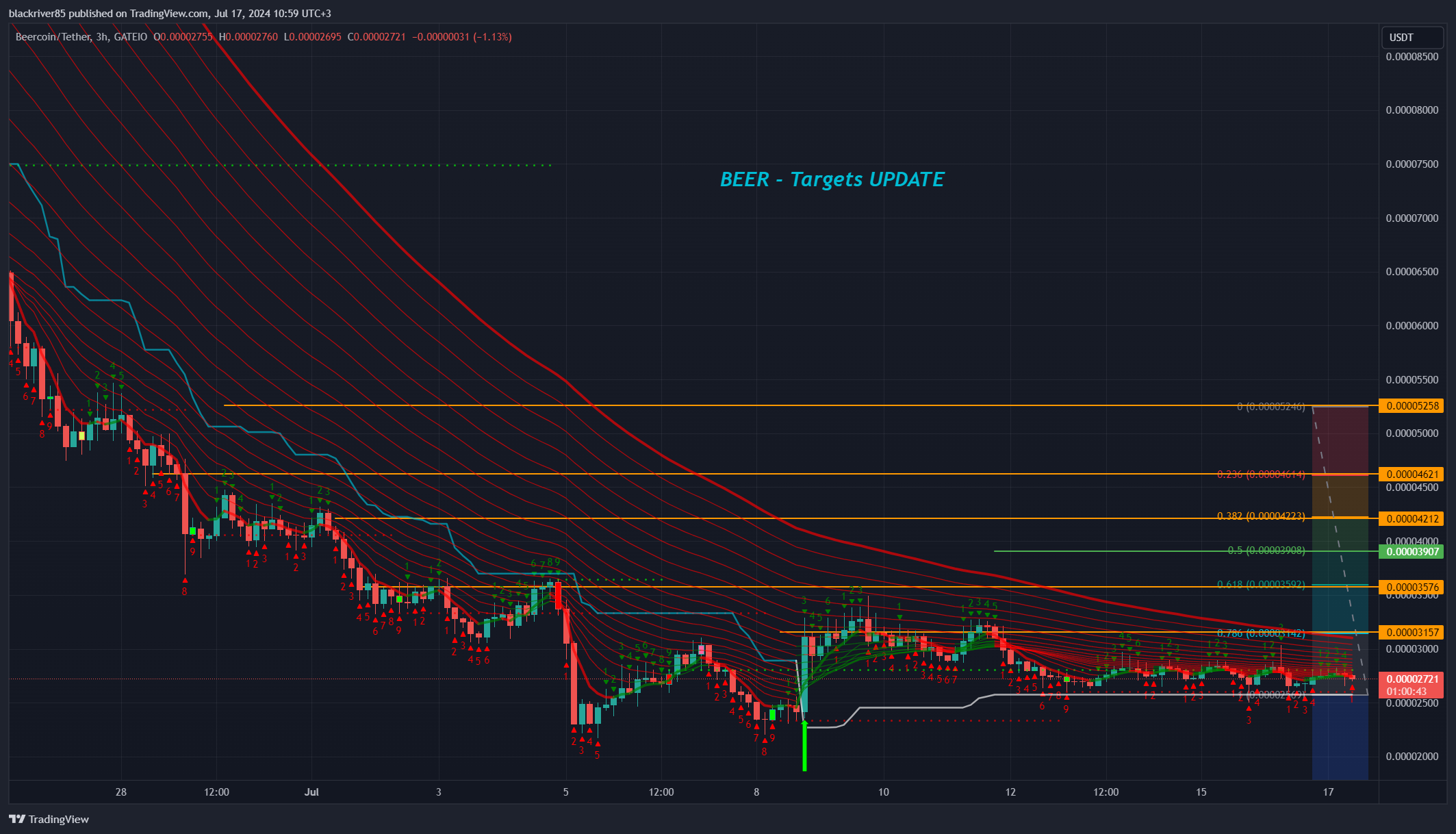
Task: Click the orange 0.00005258 price label
Action: coord(1411,406)
